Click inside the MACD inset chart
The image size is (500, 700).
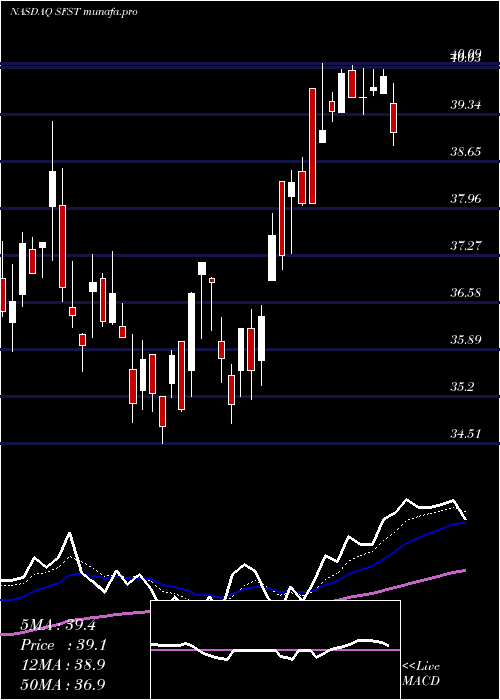(275, 650)
